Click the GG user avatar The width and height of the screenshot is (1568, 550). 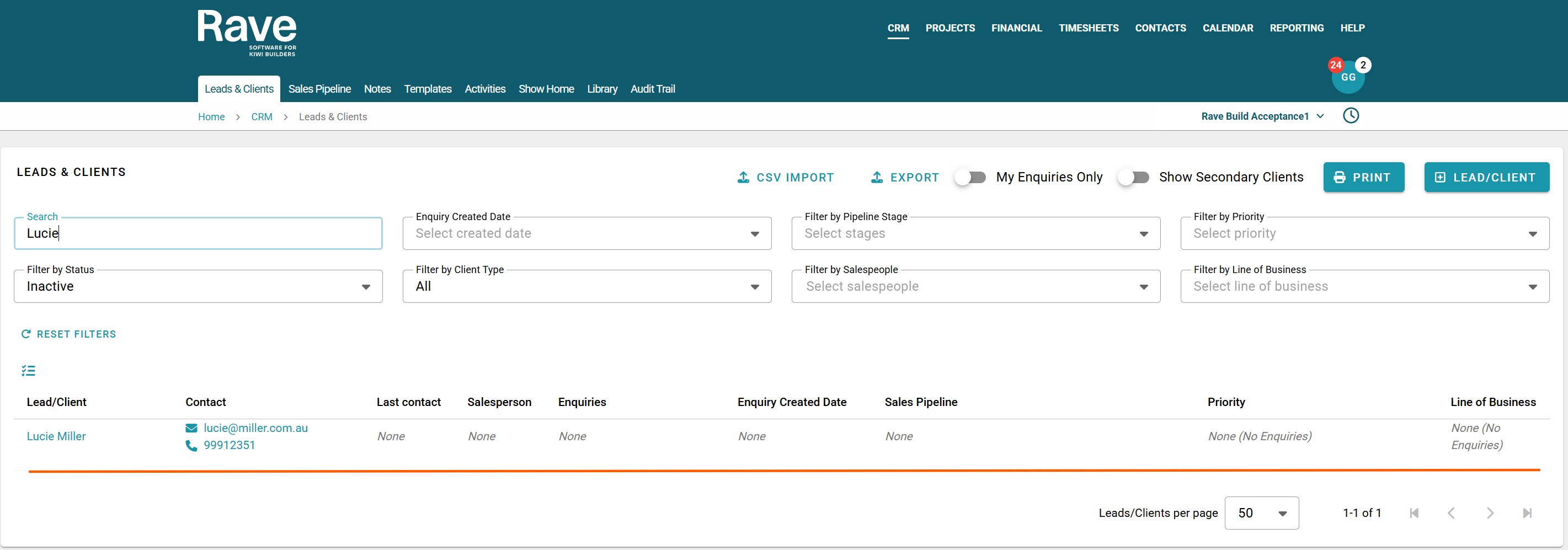coord(1348,78)
